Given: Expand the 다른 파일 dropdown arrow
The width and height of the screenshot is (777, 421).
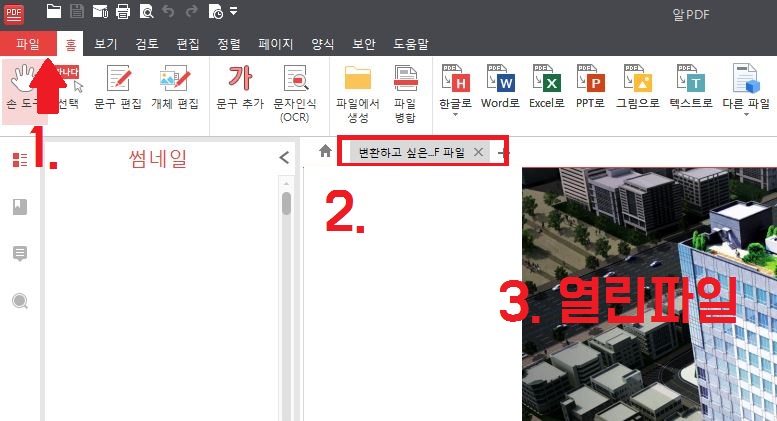Looking at the screenshot, I should (746, 115).
